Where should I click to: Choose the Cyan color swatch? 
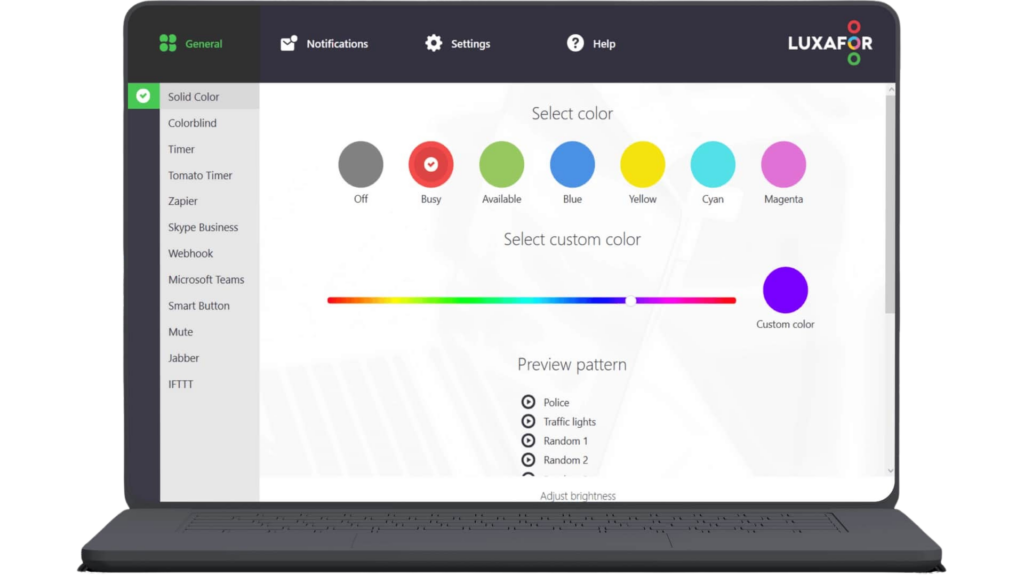pyautogui.click(x=713, y=165)
